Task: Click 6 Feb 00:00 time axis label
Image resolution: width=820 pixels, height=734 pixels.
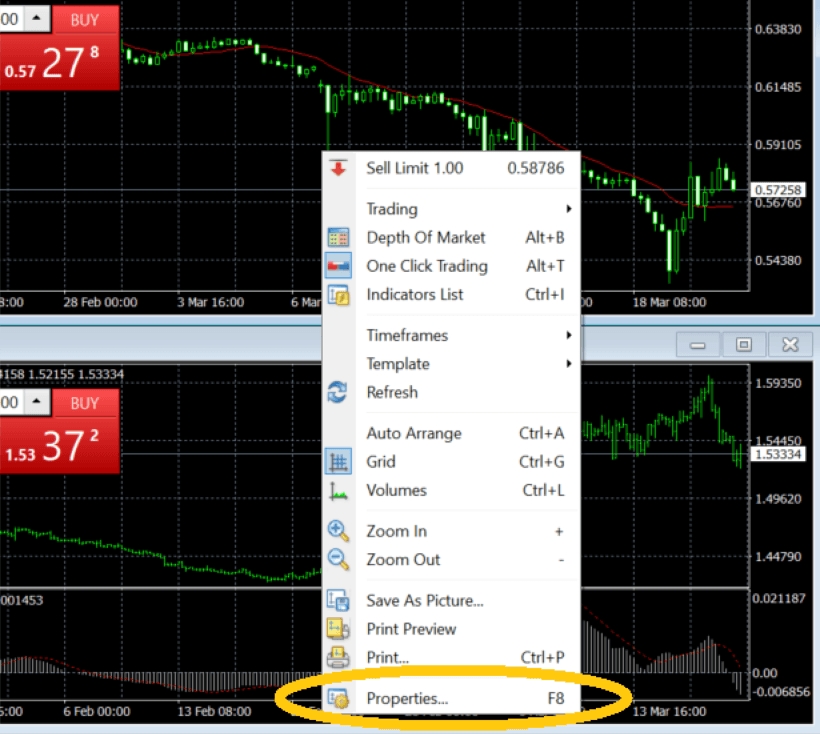Action: pyautogui.click(x=97, y=712)
